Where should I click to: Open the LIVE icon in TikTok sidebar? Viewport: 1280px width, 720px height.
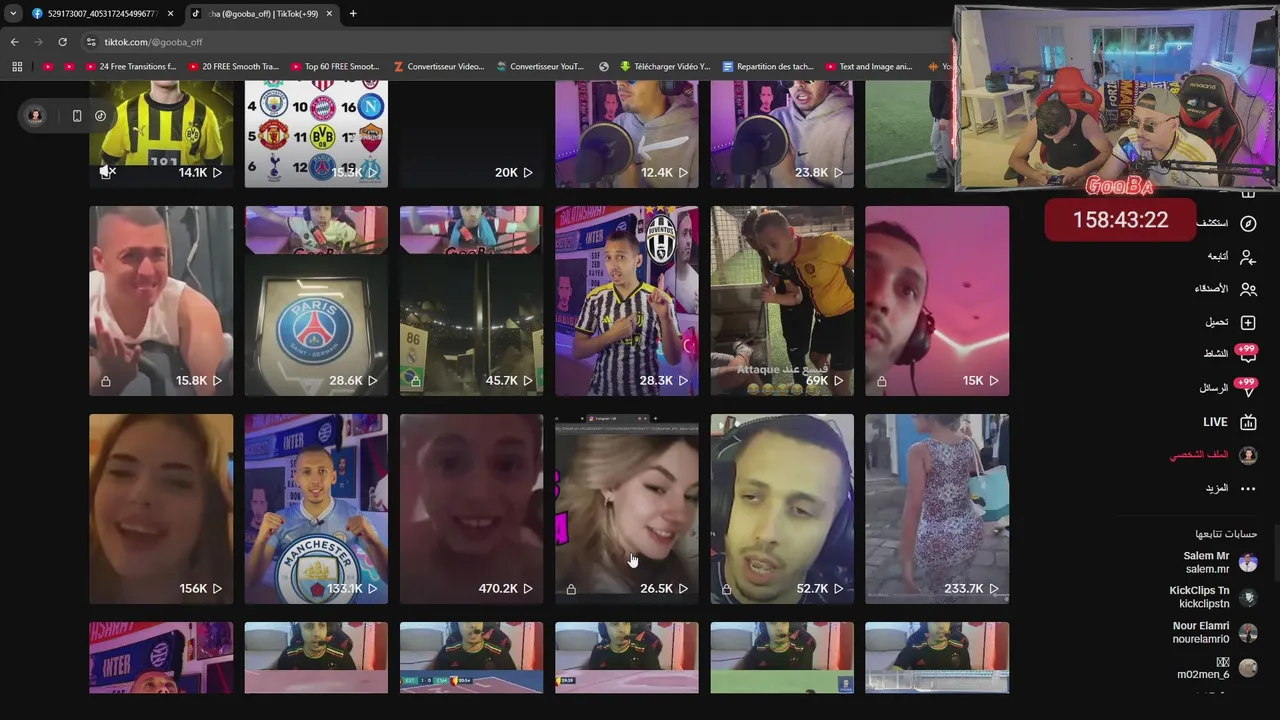[x=1247, y=422]
